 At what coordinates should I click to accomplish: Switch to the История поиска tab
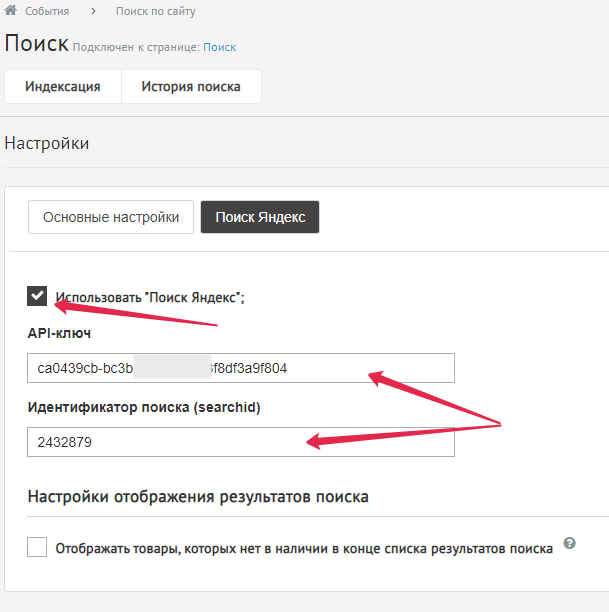click(x=191, y=86)
